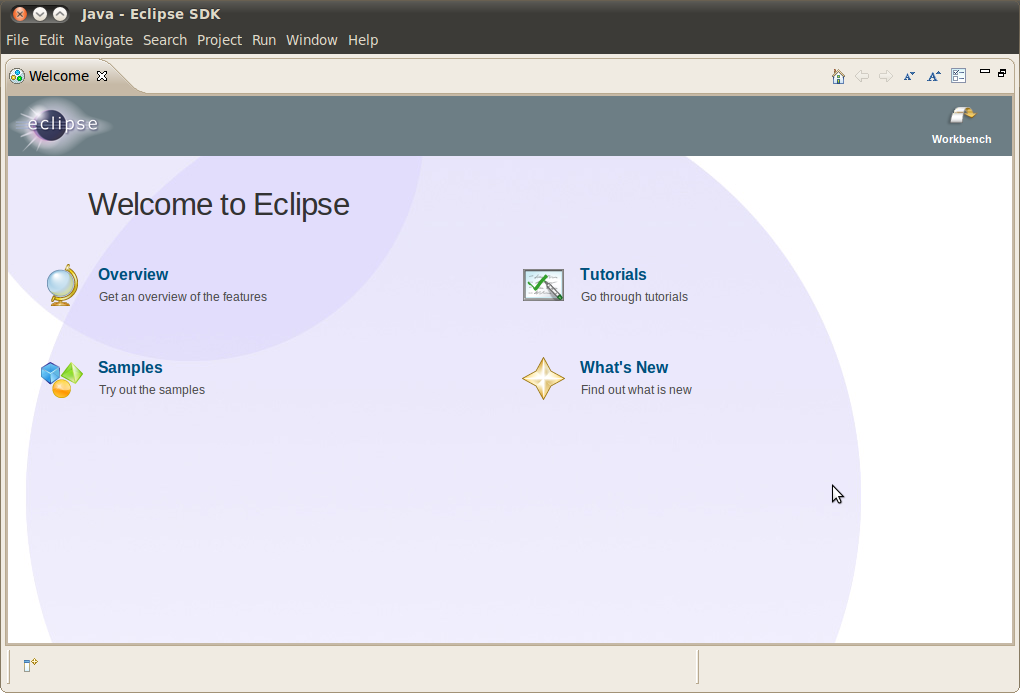
Task: Click the Overview globe icon
Action: pyautogui.click(x=62, y=285)
